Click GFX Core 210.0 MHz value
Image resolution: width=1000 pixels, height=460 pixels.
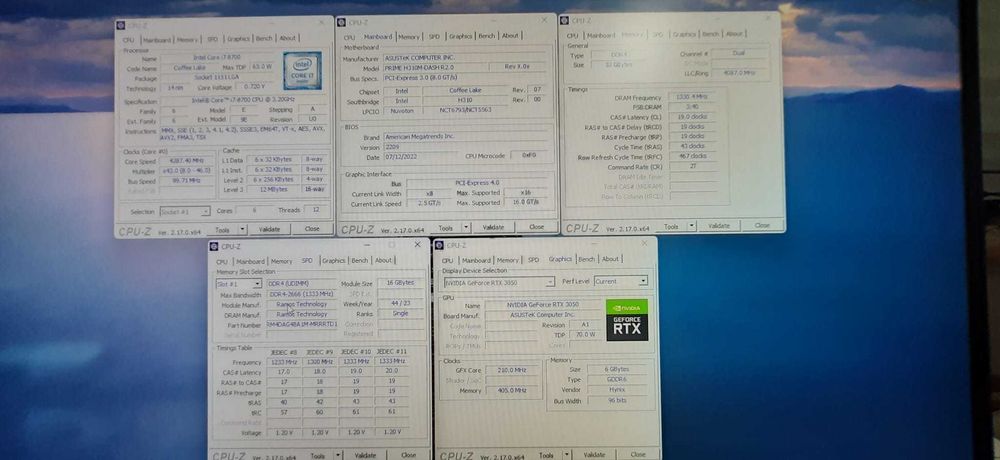[512, 370]
